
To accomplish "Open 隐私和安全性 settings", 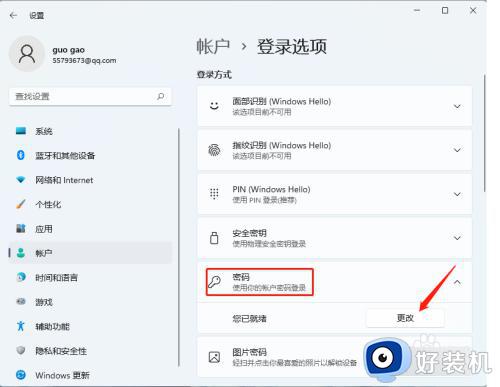I will [x=90, y=351].
